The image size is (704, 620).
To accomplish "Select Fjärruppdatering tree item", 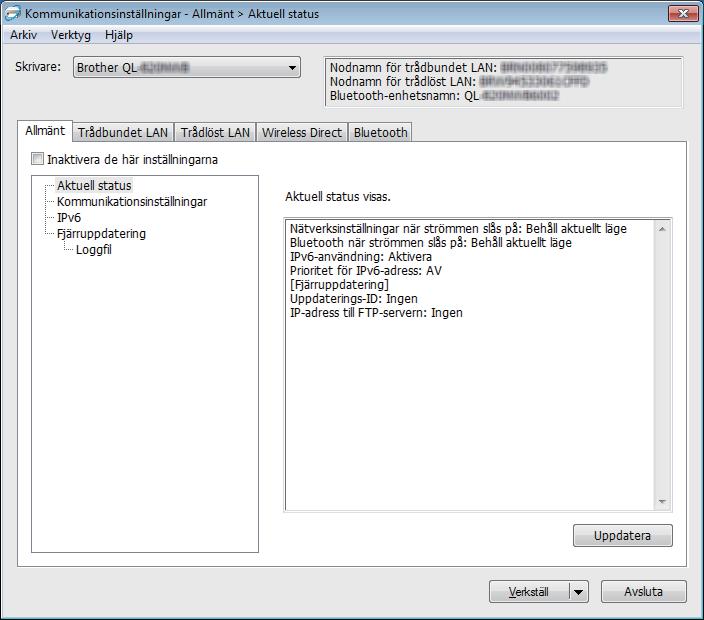I will point(101,234).
